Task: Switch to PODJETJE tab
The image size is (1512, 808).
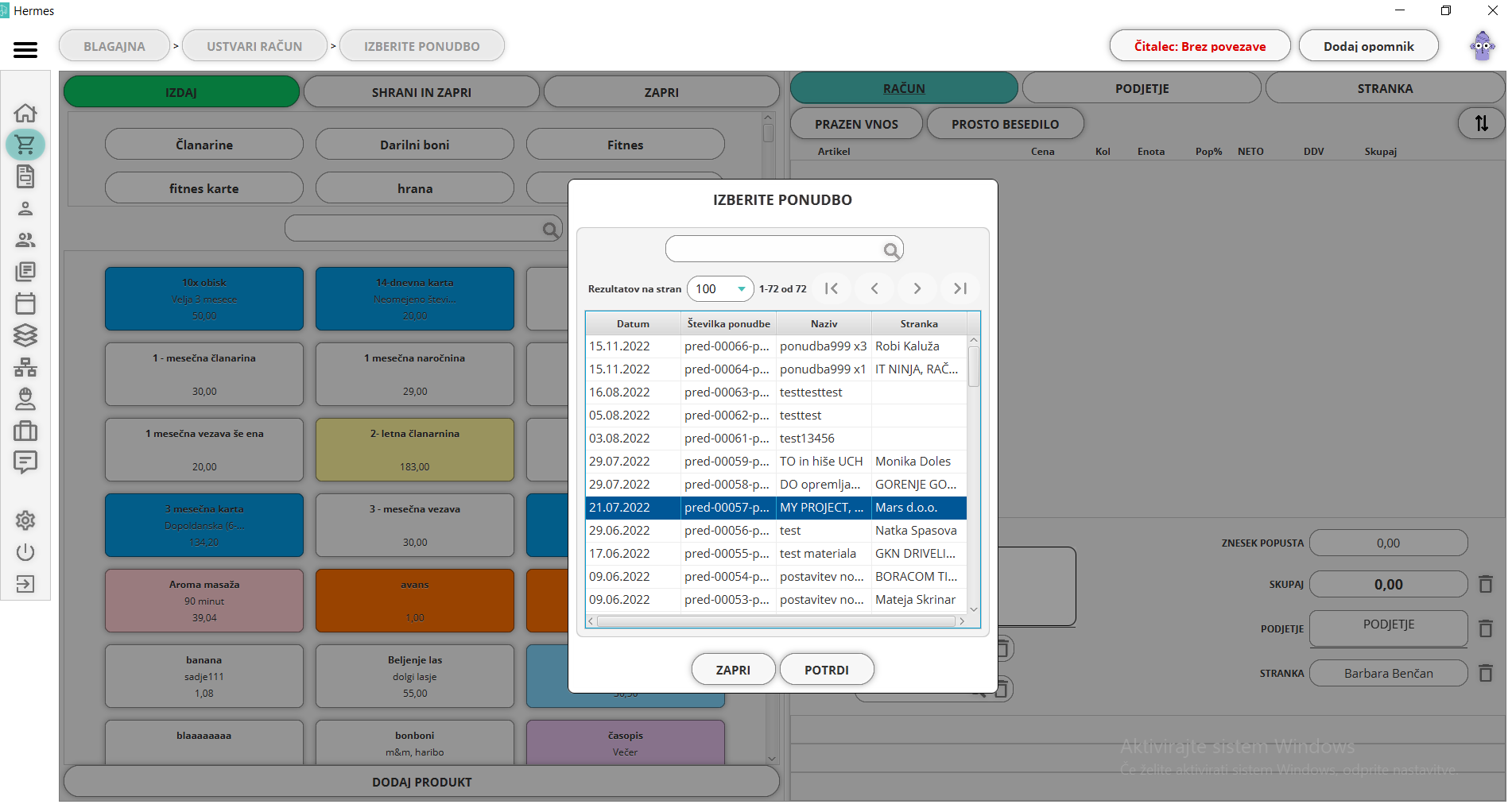Action: point(1142,88)
